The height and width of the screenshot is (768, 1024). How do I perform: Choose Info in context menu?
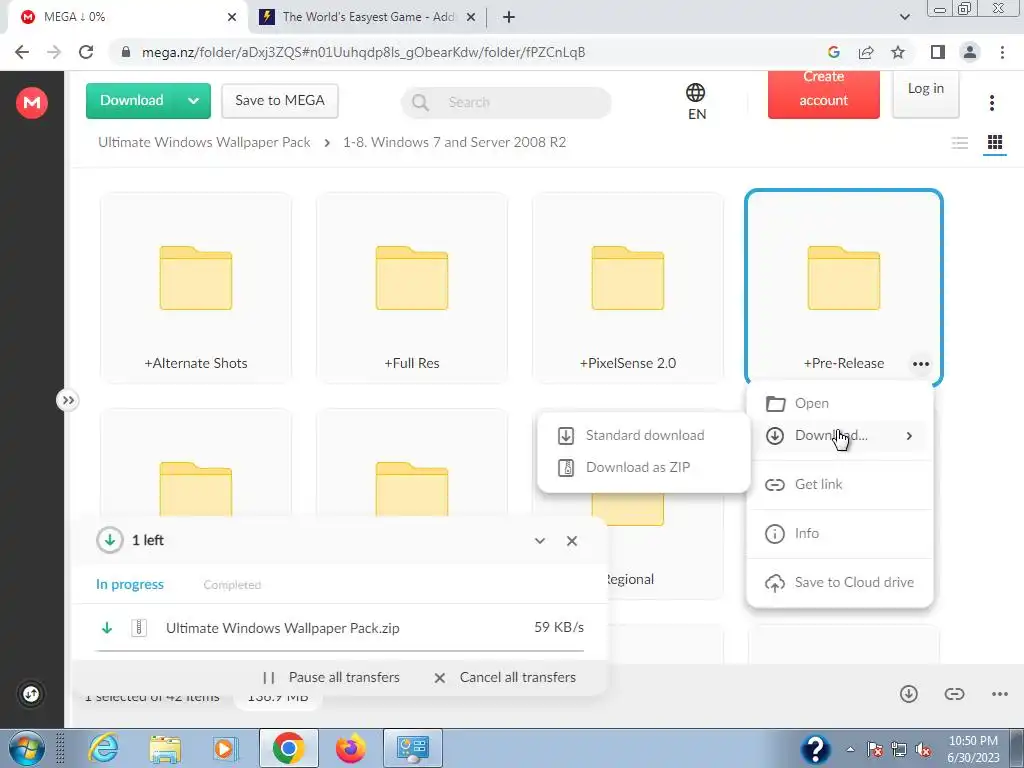tap(840, 534)
